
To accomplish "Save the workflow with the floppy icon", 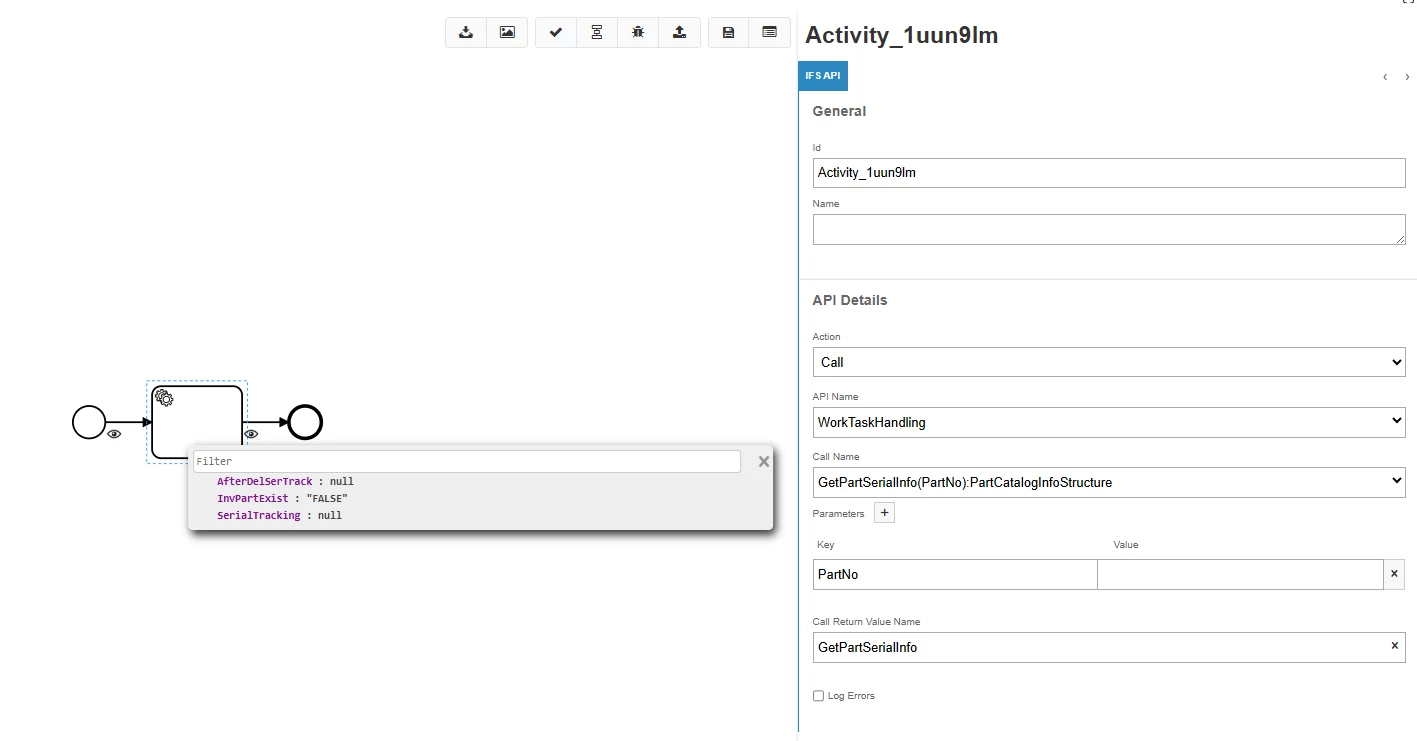I will (x=728, y=32).
